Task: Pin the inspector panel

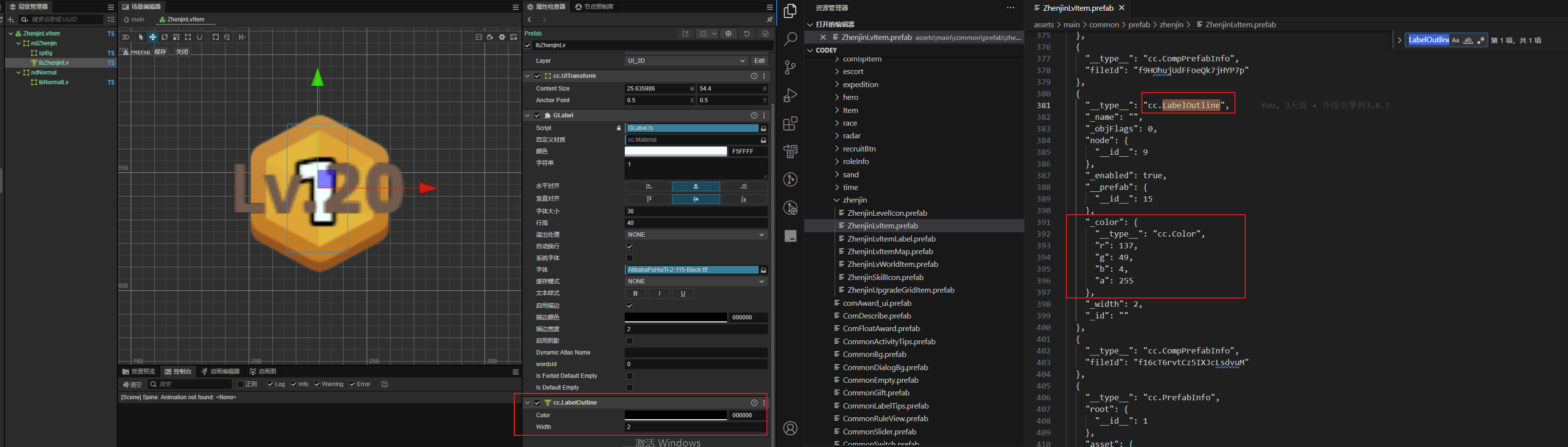Action: [x=769, y=19]
